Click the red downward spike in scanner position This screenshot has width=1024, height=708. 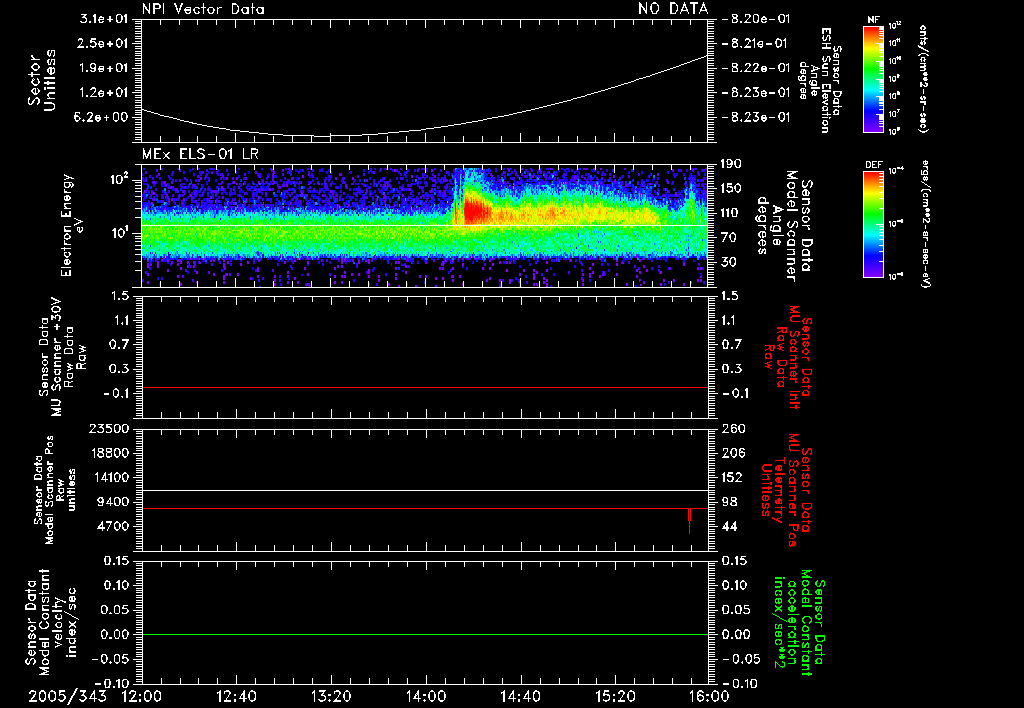(689, 521)
